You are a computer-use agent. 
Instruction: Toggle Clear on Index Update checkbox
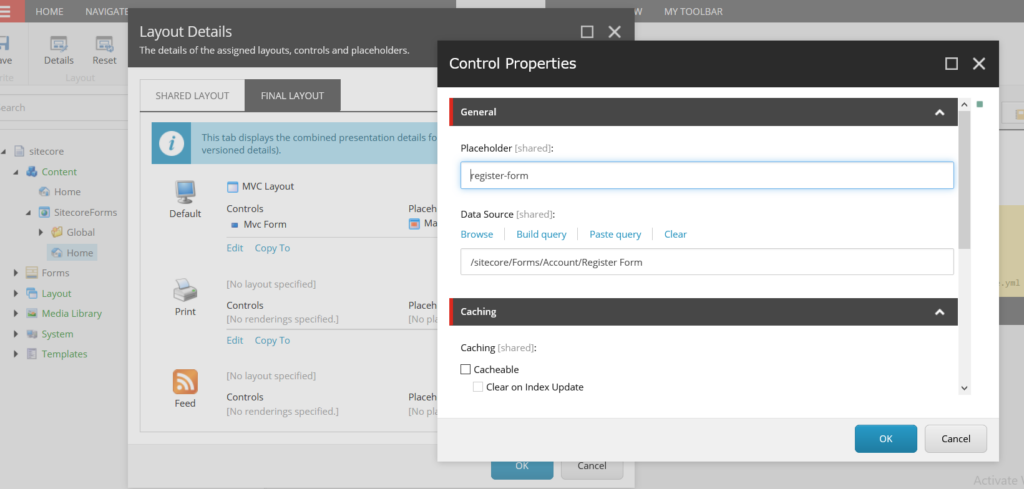[x=478, y=387]
